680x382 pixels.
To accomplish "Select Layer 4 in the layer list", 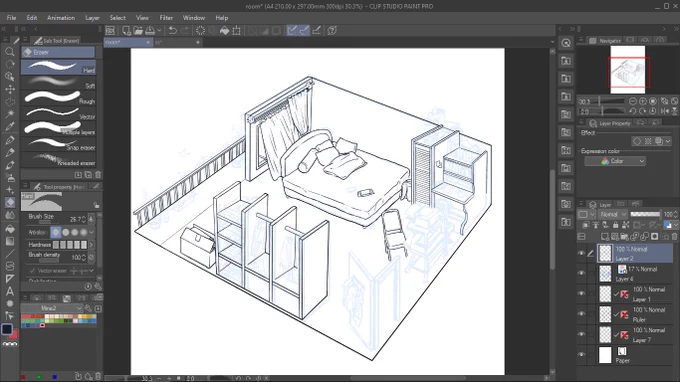I will [x=634, y=274].
